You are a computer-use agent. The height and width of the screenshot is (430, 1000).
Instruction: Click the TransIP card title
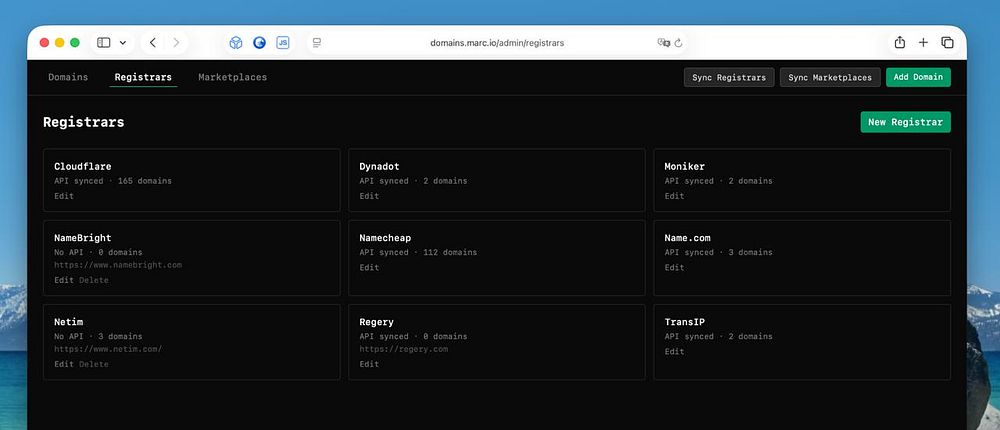click(685, 322)
